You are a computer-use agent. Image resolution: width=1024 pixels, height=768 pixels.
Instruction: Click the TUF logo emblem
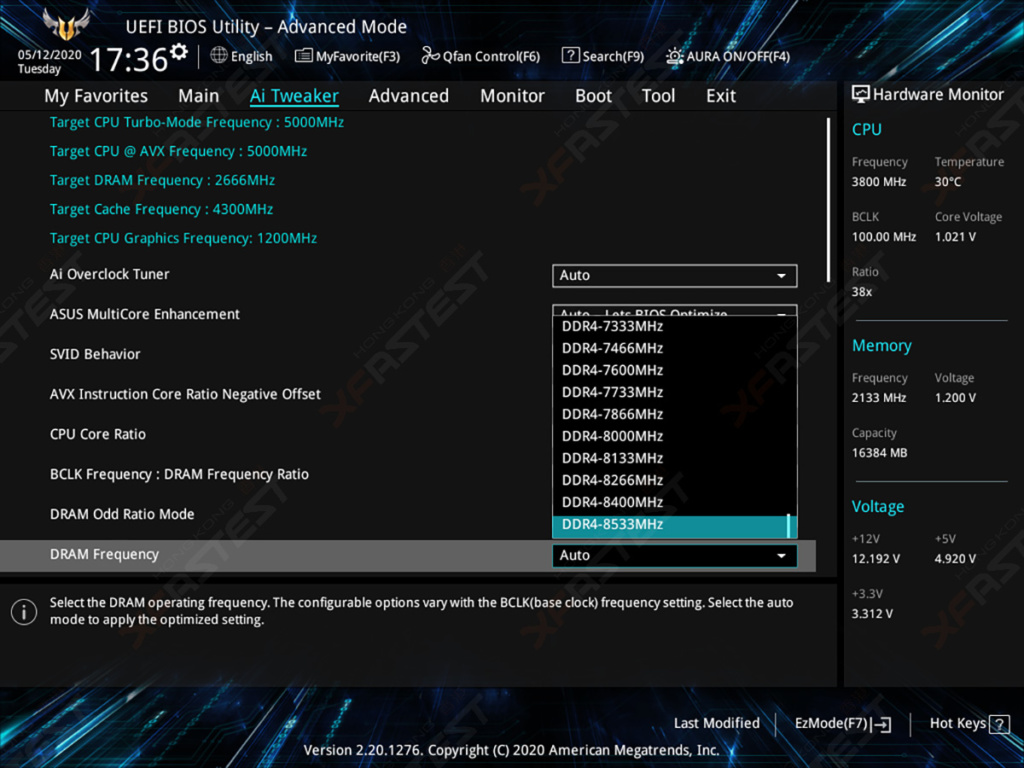tap(65, 24)
